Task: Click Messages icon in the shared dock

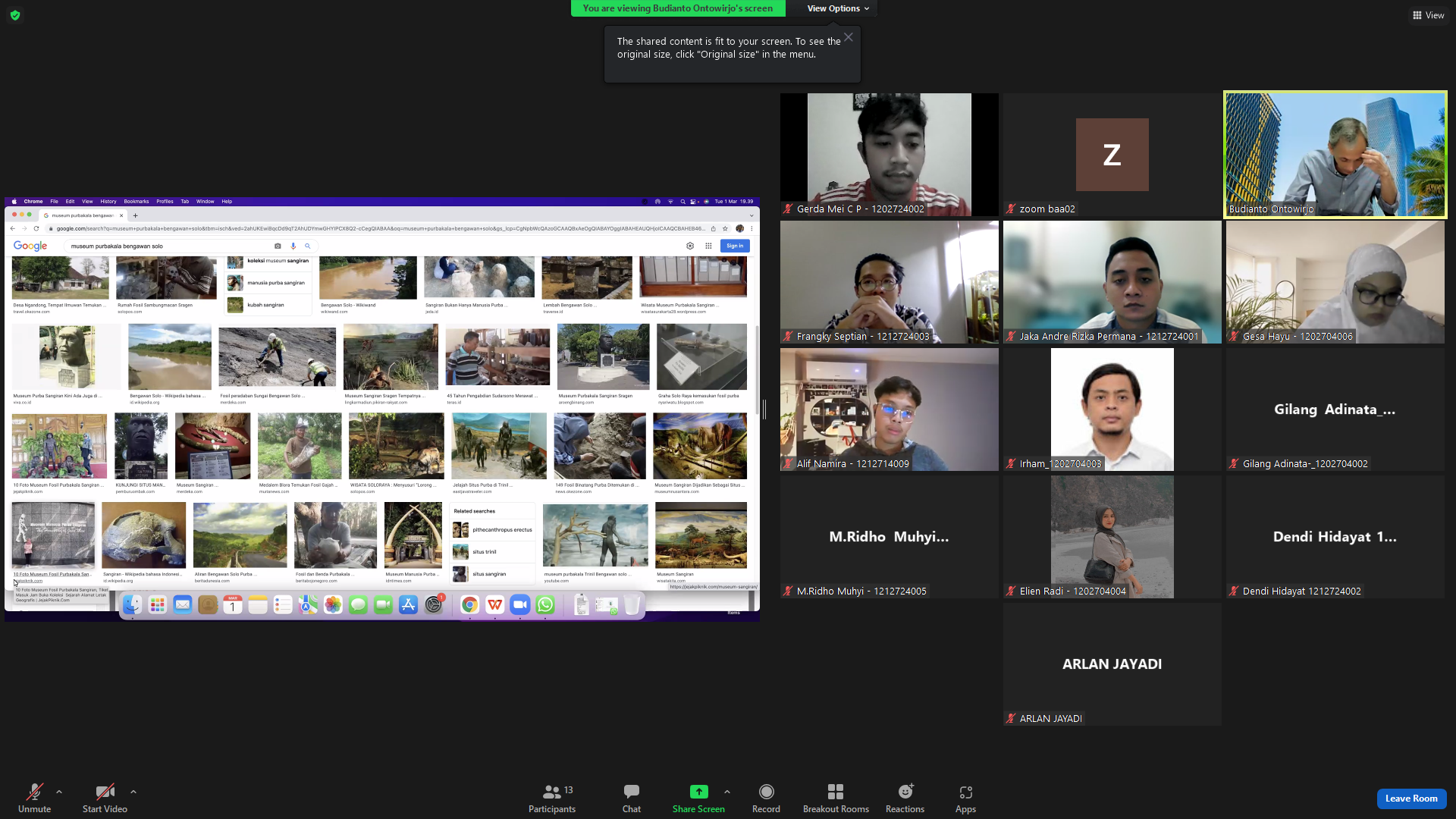Action: 358,605
